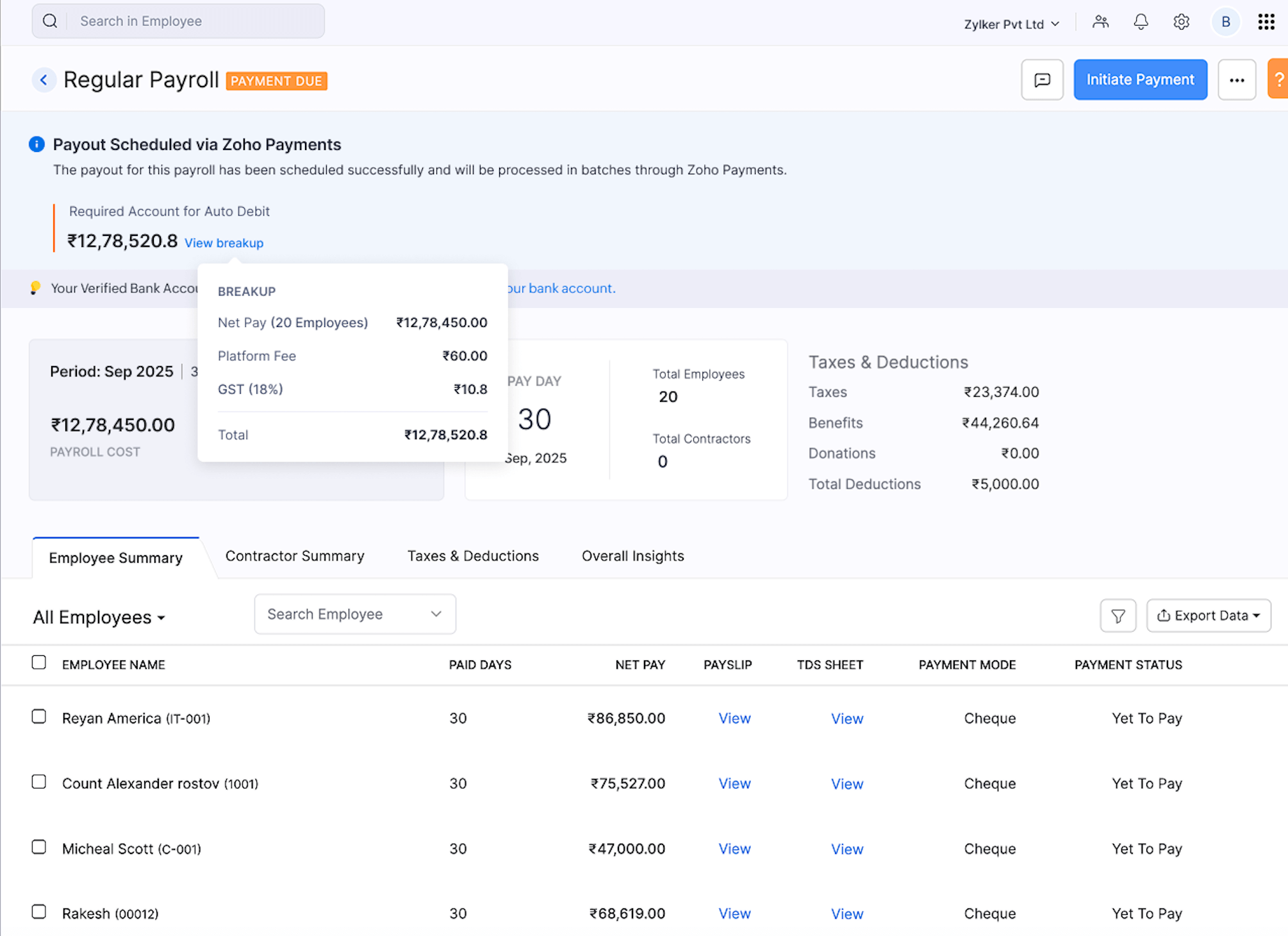Viewport: 1288px width, 936px height.
Task: Click the orange help icon
Action: click(1279, 79)
